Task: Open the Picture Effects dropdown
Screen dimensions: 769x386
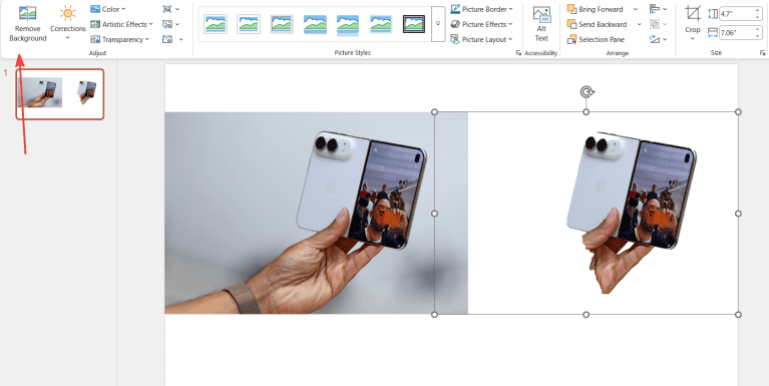Action: tap(482, 24)
